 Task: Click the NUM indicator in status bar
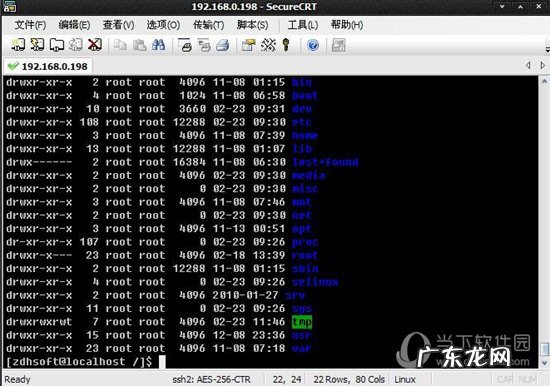coord(527,379)
